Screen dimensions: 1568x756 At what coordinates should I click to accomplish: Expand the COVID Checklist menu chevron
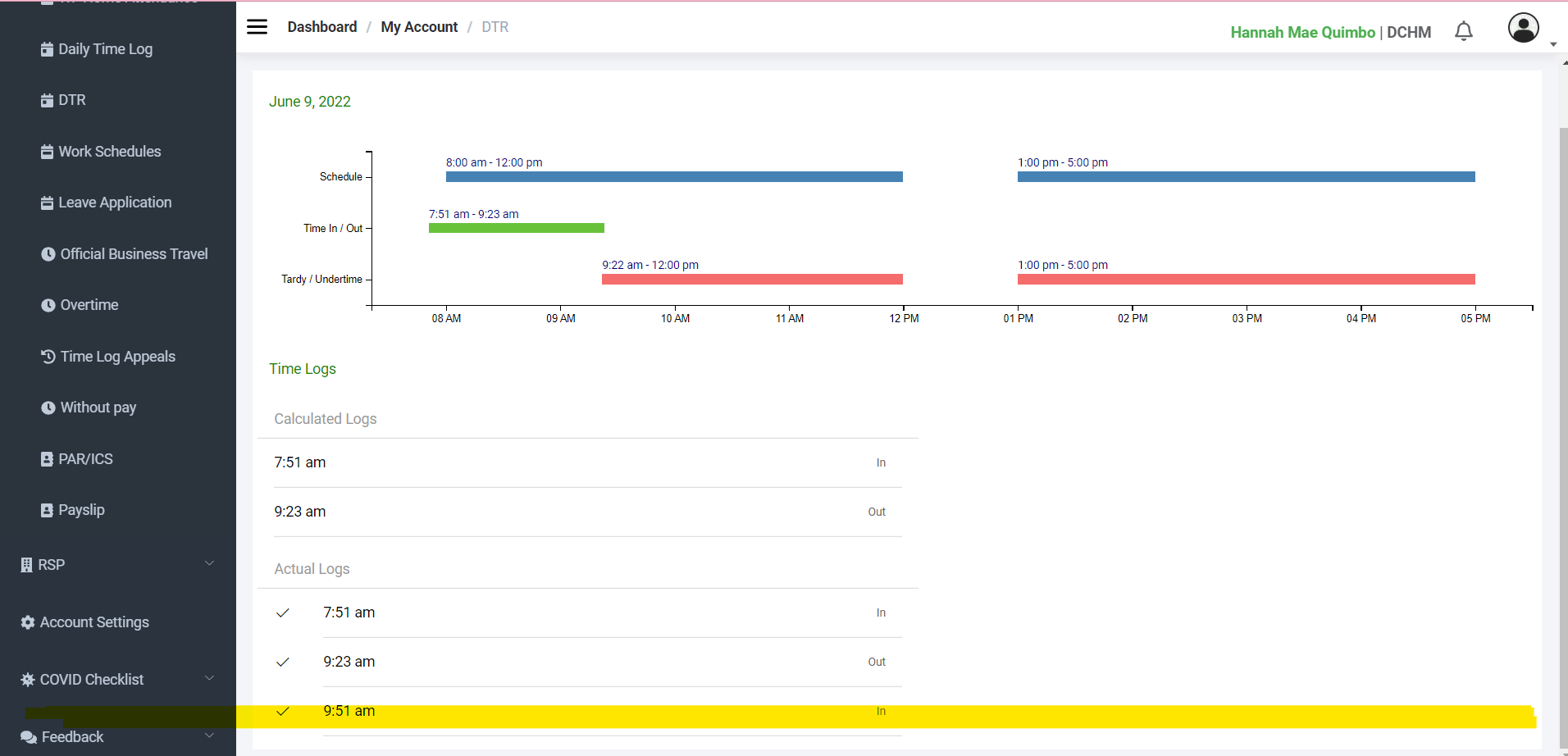pyautogui.click(x=209, y=679)
